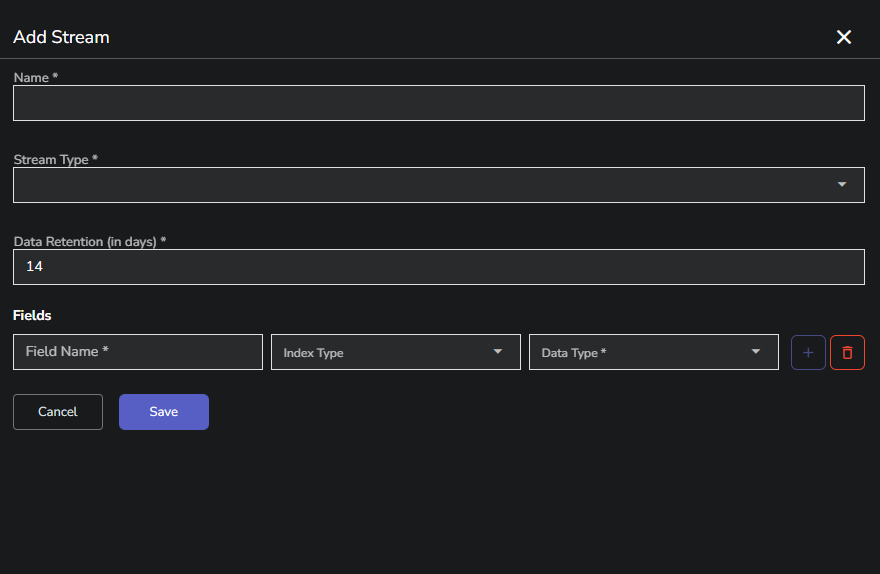
Task: Focus the Name text input
Action: 438,103
